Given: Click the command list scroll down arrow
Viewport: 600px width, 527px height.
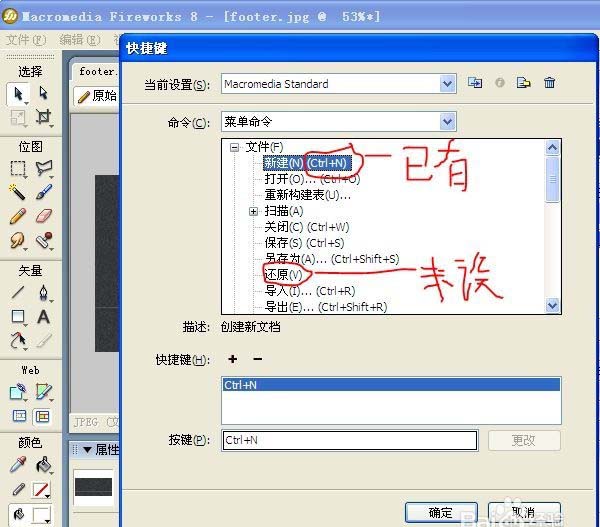Looking at the screenshot, I should [552, 305].
